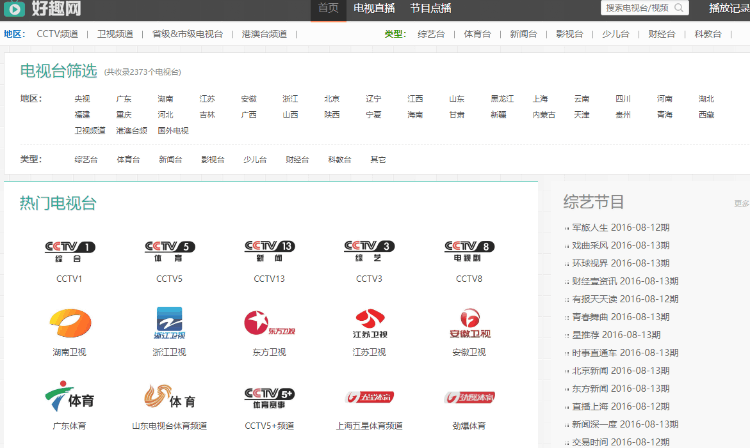Filter stations by region 内蒙古
750x448 pixels.
point(544,115)
